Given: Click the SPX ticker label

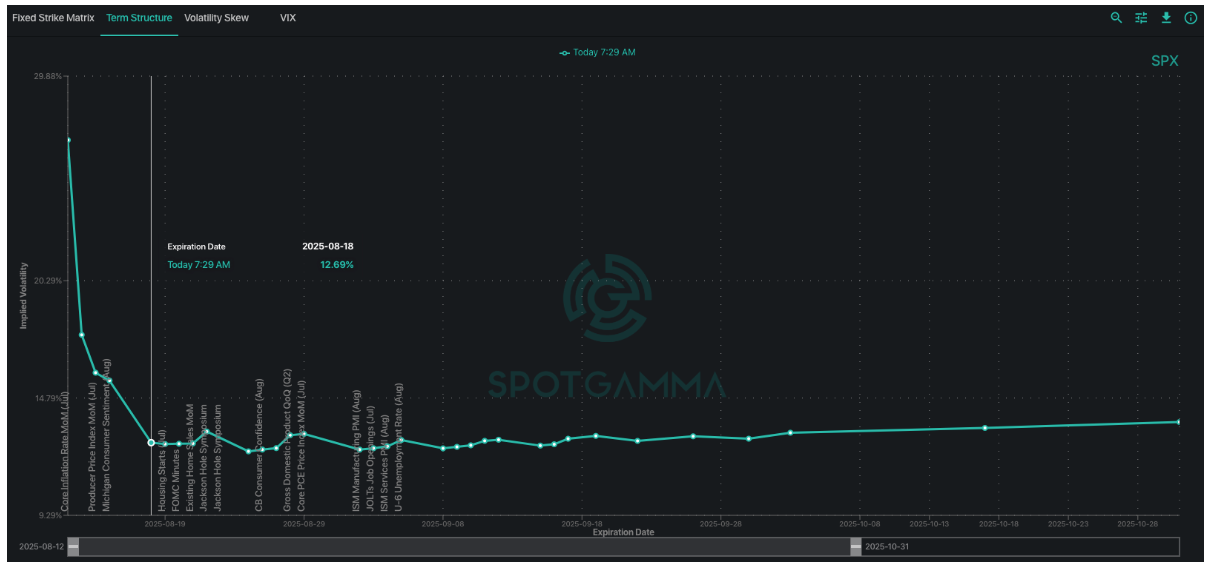Looking at the screenshot, I should 1165,61.
